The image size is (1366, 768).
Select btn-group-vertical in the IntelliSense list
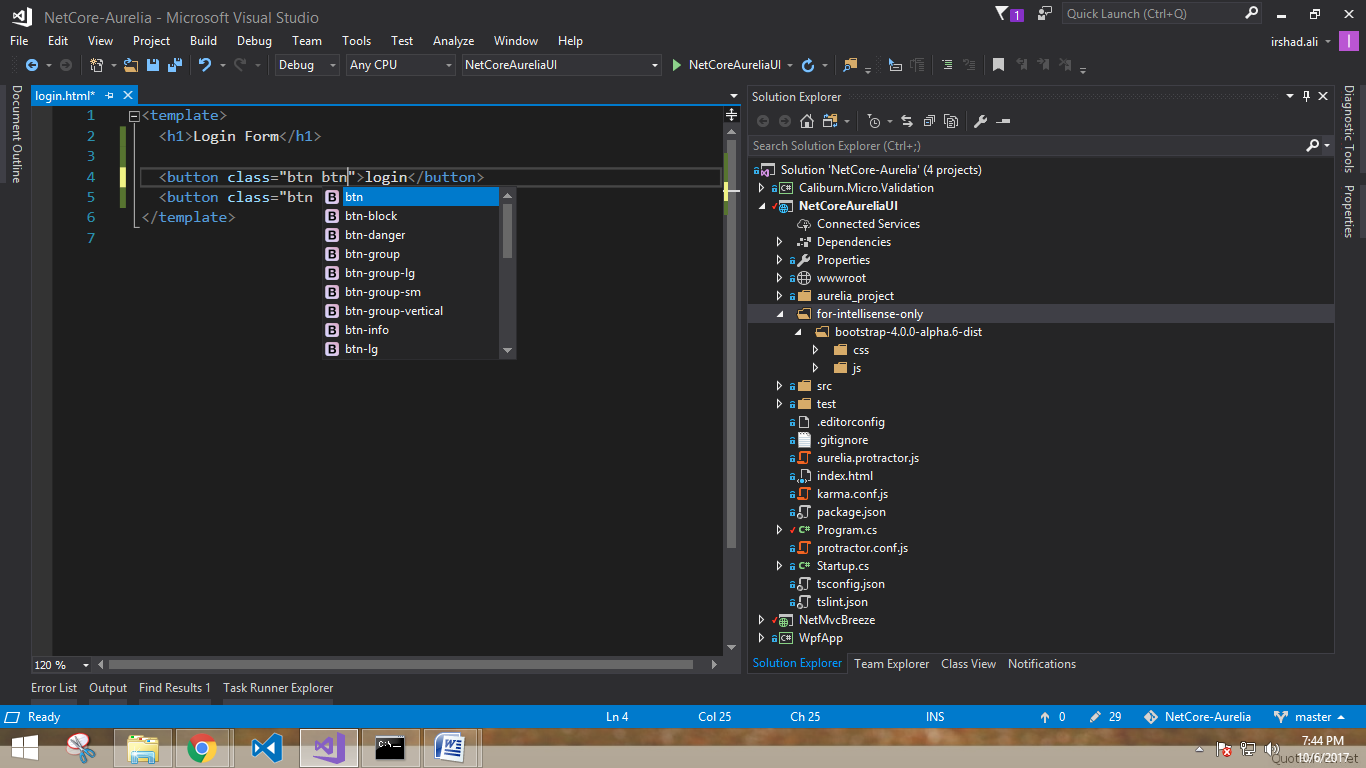(x=411, y=311)
